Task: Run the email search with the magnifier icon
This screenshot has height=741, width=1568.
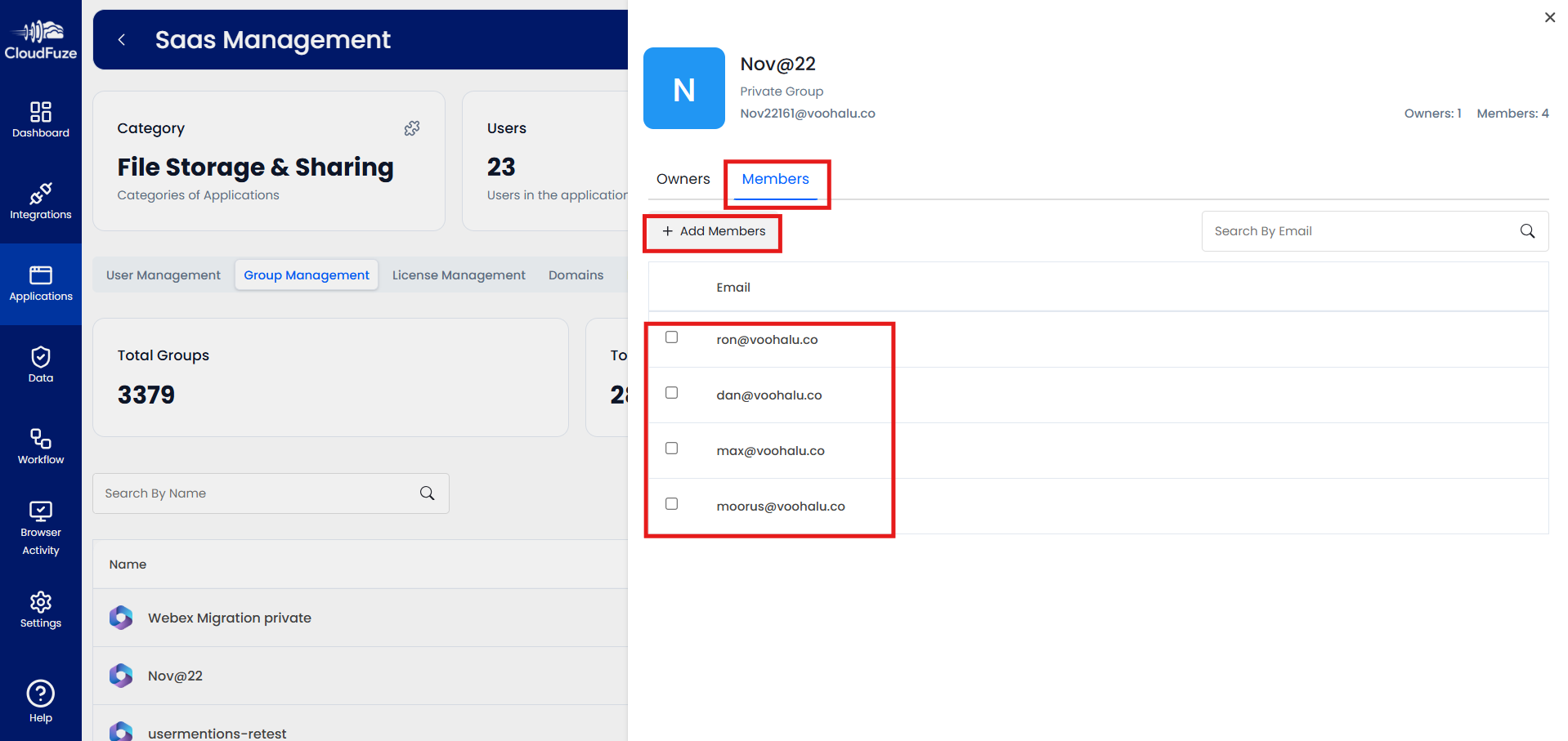Action: click(x=1526, y=230)
